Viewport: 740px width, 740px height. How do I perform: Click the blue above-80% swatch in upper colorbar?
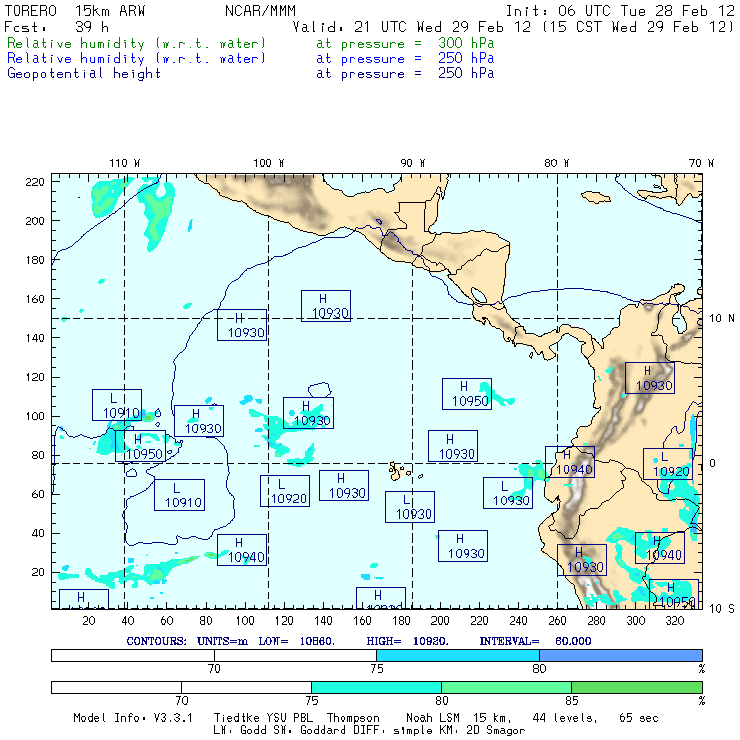click(x=621, y=655)
